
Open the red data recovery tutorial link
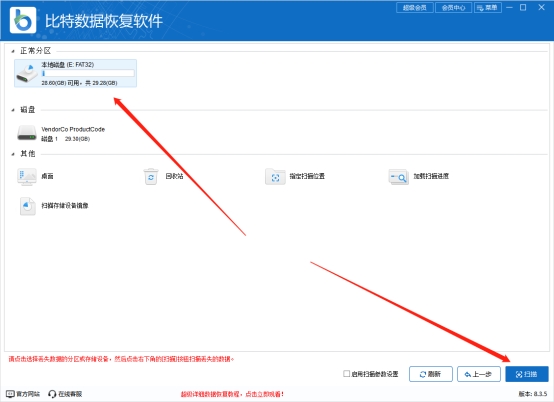point(232,394)
